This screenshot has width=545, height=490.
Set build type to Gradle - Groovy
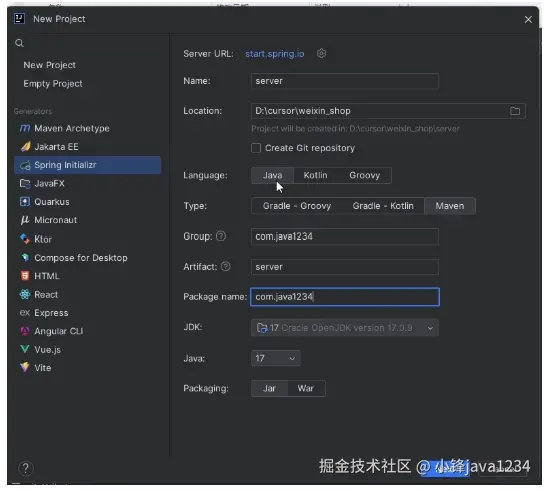click(x=297, y=206)
